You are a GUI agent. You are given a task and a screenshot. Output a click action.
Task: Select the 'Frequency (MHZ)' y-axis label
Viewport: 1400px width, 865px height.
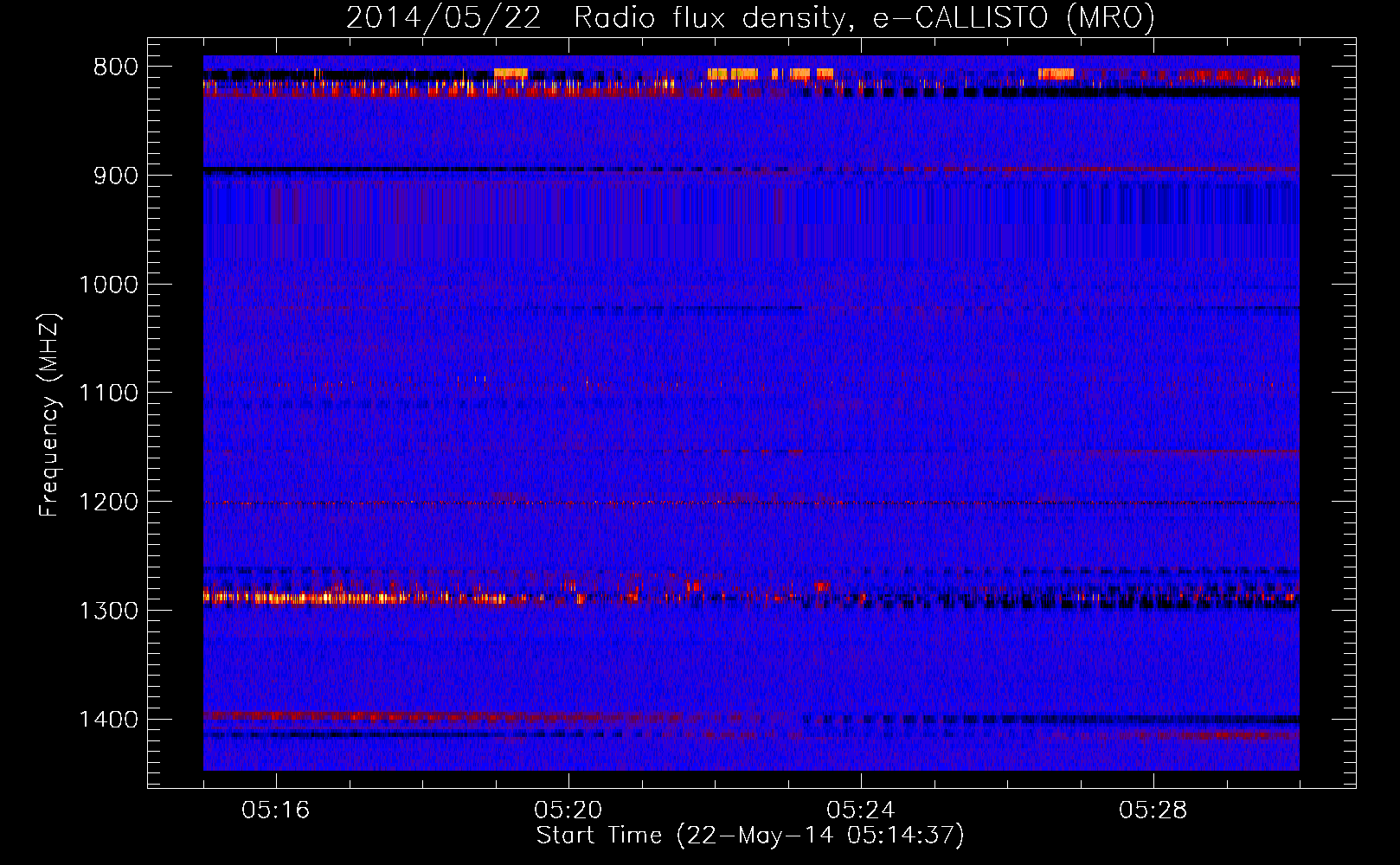49,415
